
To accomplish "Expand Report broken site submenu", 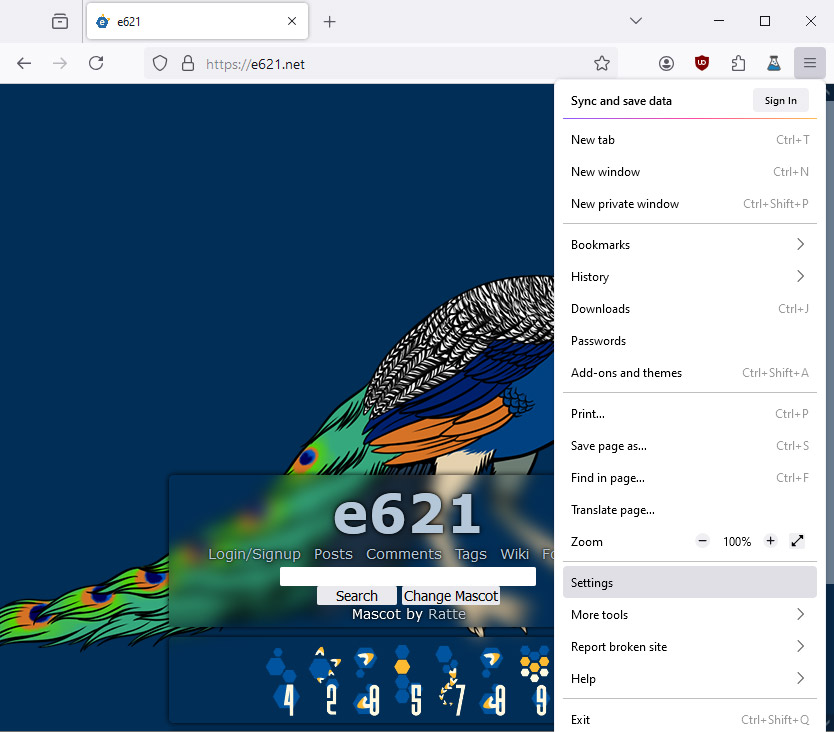I will [689, 646].
